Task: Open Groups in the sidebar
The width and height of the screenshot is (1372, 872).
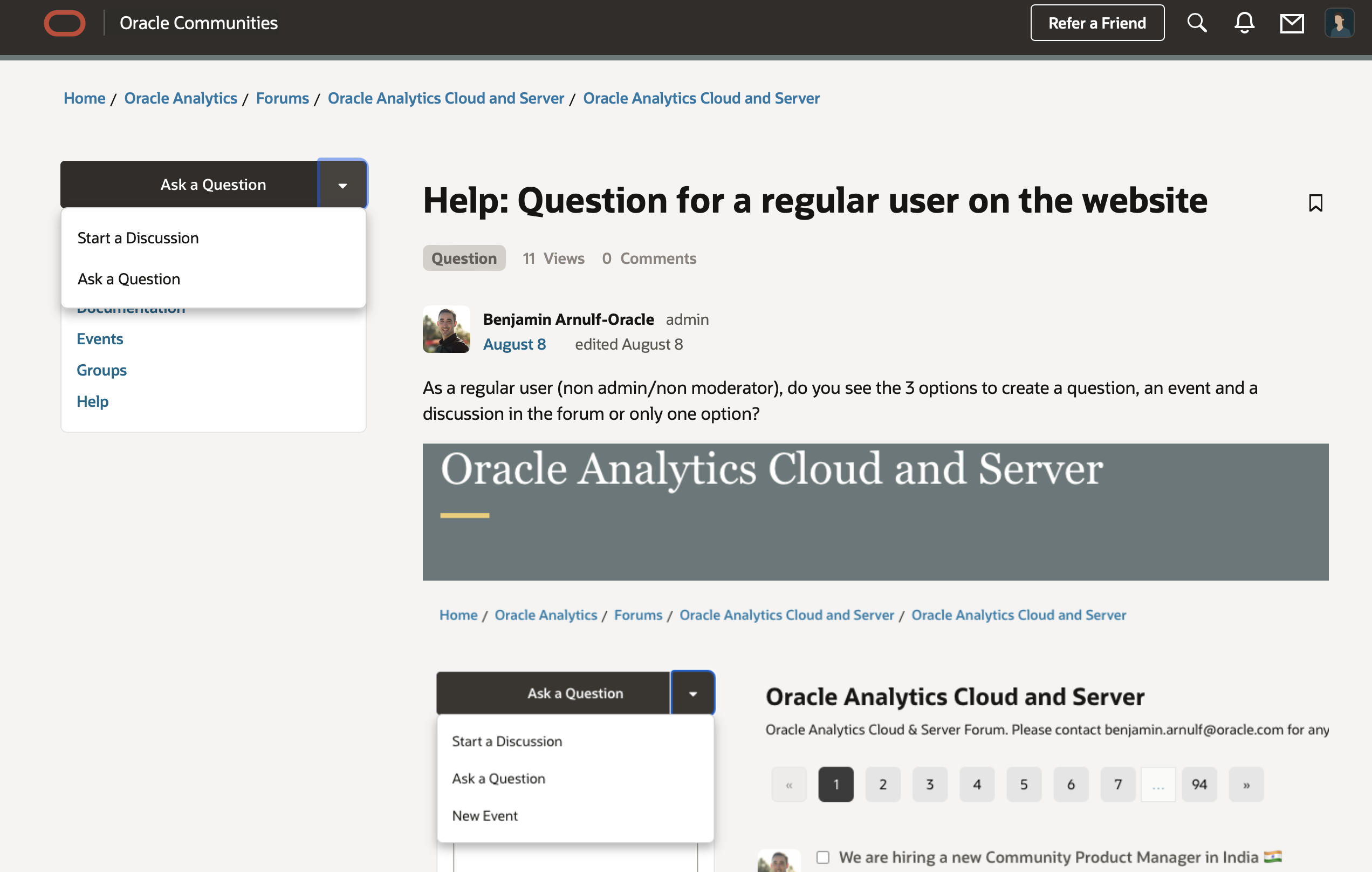Action: tap(101, 370)
